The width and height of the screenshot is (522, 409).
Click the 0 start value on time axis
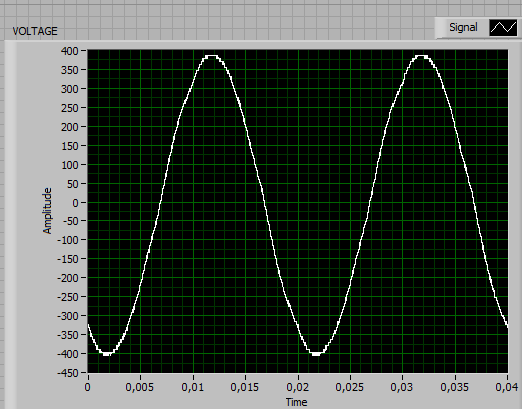(x=88, y=387)
